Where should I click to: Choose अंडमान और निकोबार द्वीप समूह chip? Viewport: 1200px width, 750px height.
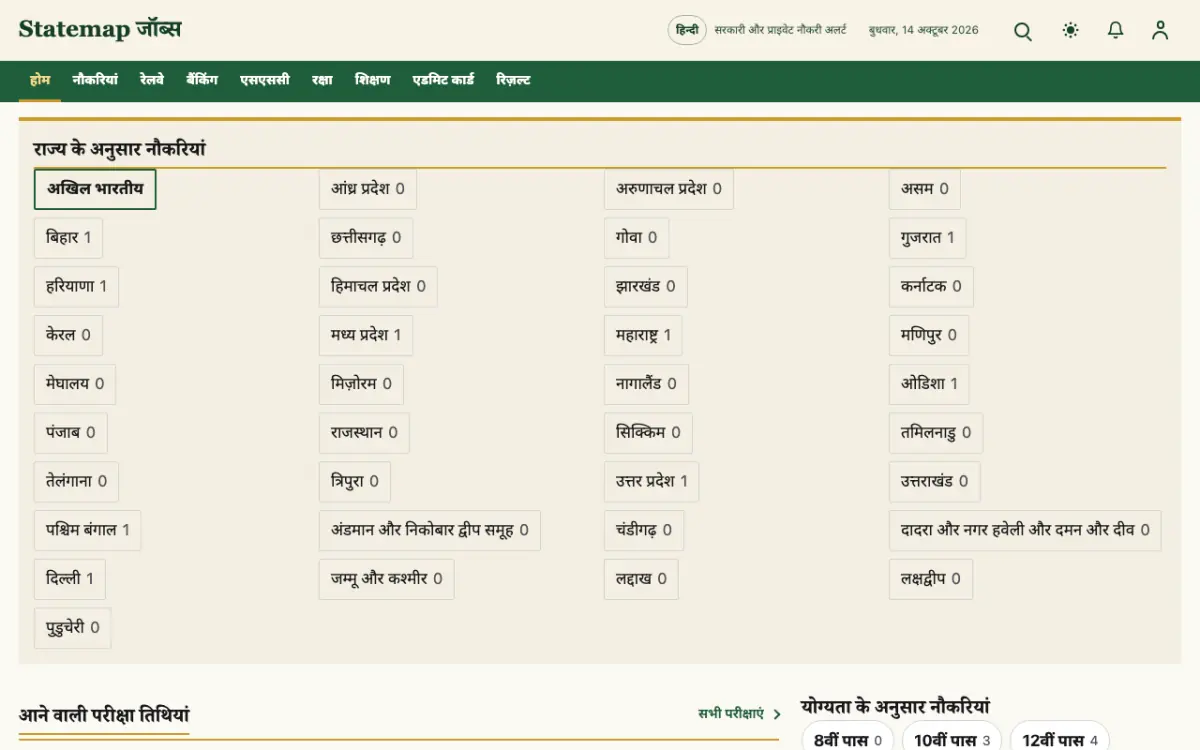(430, 530)
